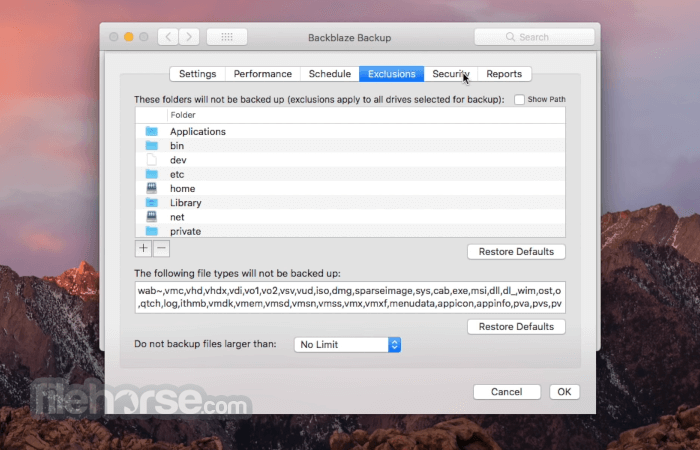700x450 pixels.
Task: Remove selected exclusion with minus button
Action: tap(161, 248)
